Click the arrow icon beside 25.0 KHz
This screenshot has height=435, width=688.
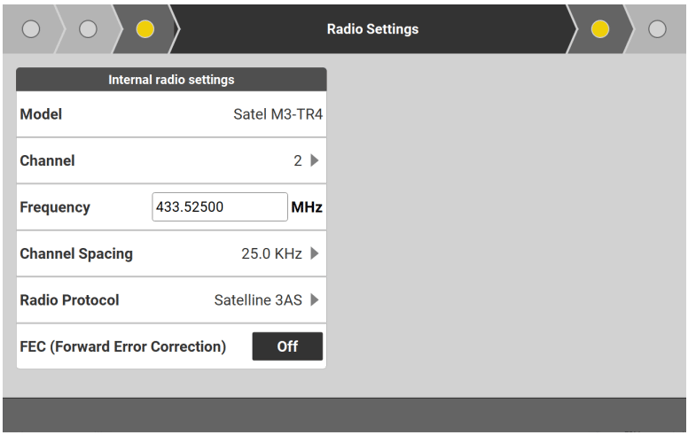(x=314, y=254)
